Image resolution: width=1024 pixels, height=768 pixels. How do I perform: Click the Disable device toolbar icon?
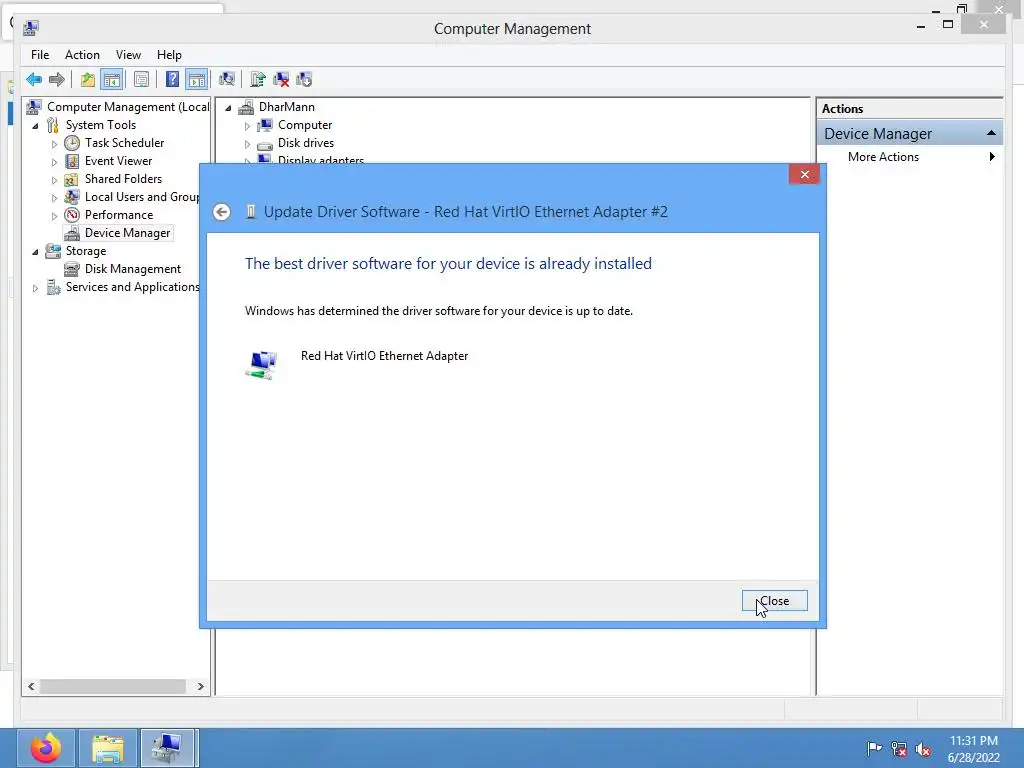click(x=304, y=80)
